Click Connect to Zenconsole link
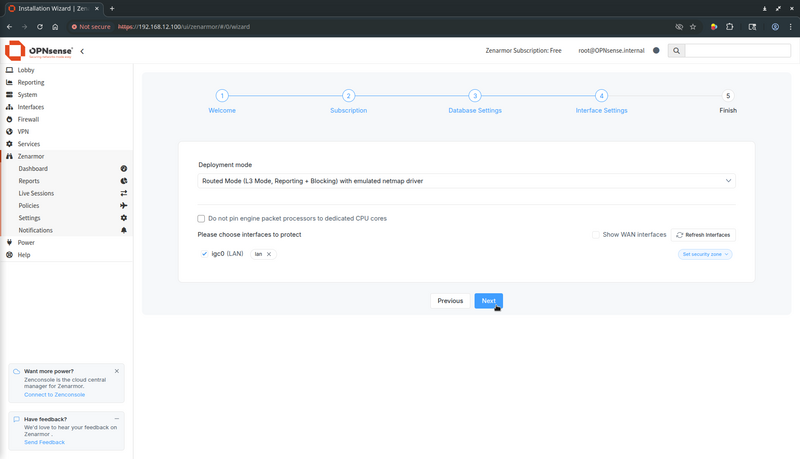Screen dimensions: 800x459 [x=55, y=395]
